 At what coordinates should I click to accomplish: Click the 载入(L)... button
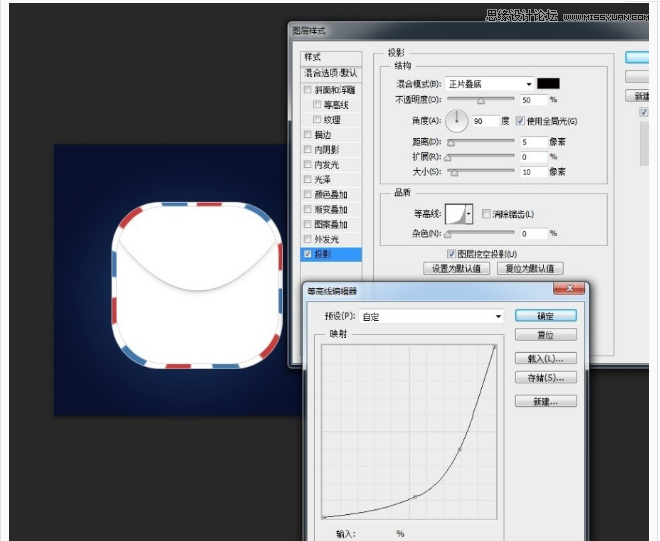(x=546, y=359)
